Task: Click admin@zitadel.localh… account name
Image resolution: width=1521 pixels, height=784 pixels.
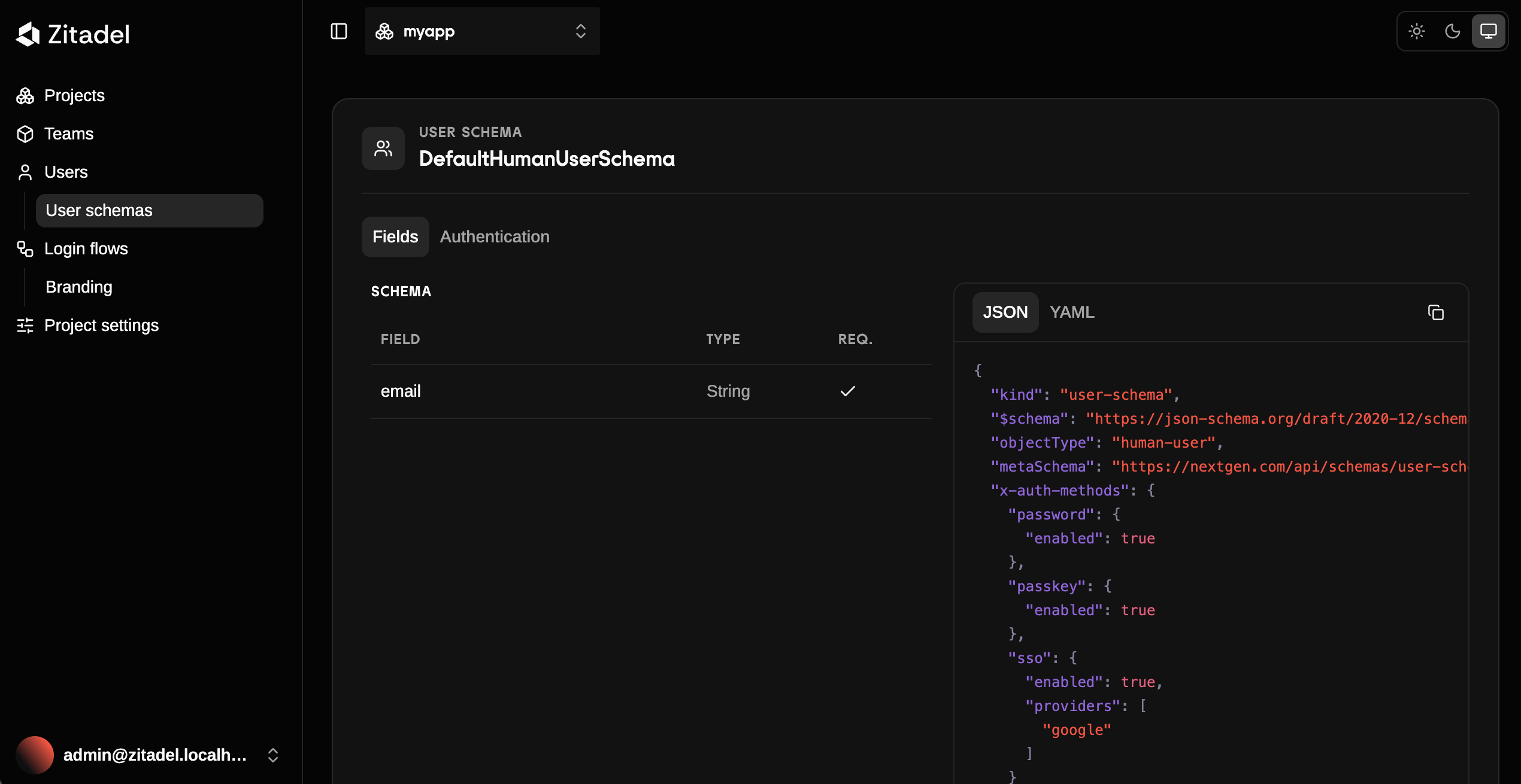Action: point(155,755)
